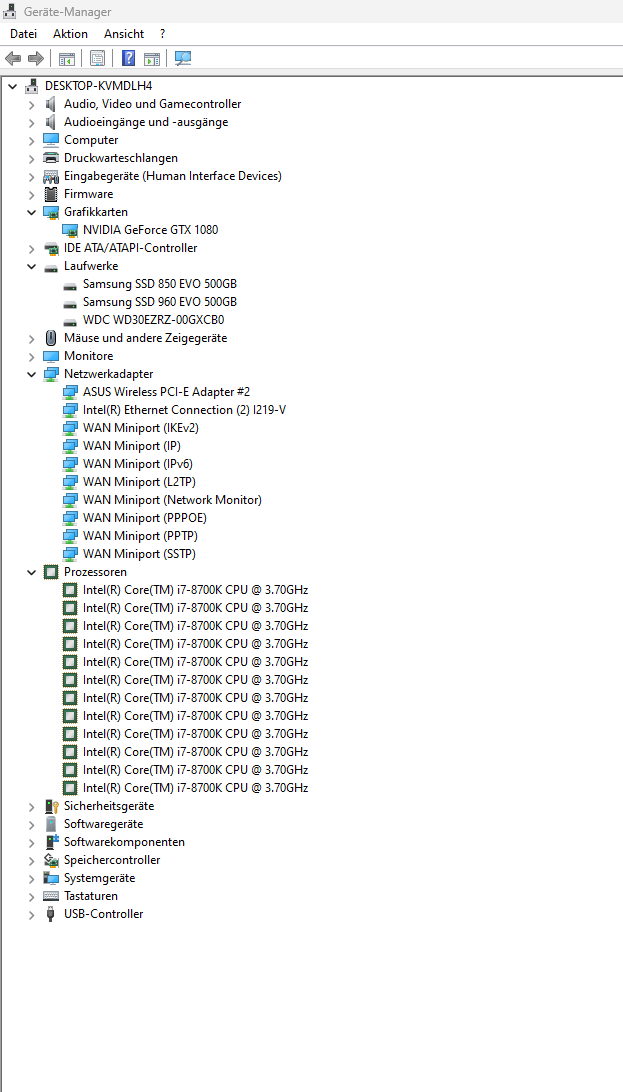Click the Forward arrow in the toolbar
Image resolution: width=623 pixels, height=1092 pixels.
coord(36,58)
